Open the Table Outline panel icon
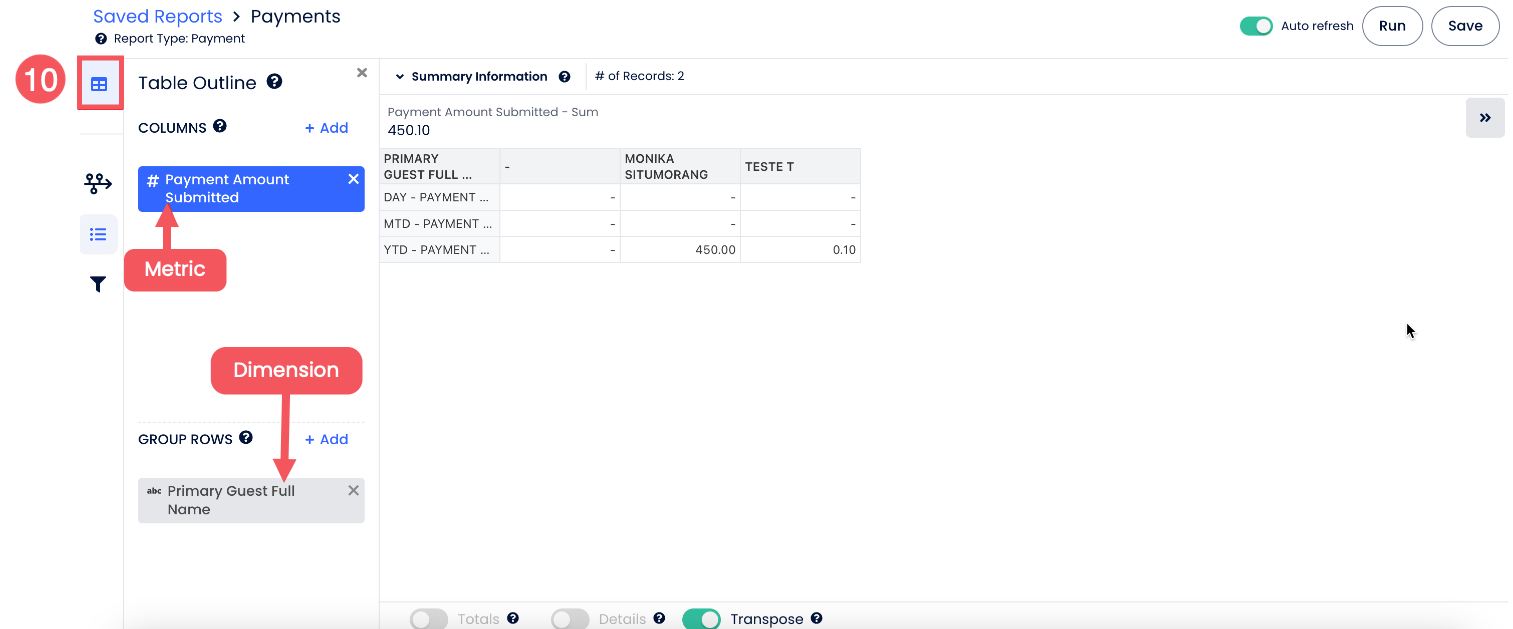This screenshot has height=629, width=1513. pyautogui.click(x=99, y=84)
